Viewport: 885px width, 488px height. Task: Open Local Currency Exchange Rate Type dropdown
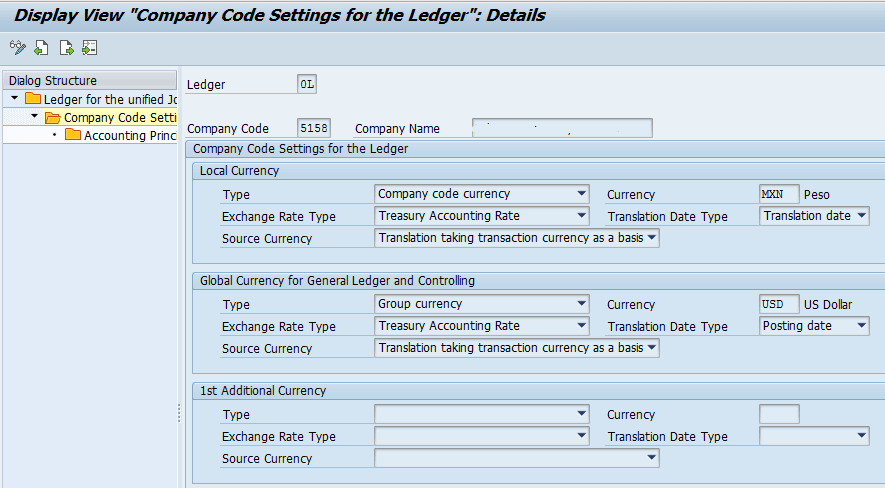[x=582, y=215]
